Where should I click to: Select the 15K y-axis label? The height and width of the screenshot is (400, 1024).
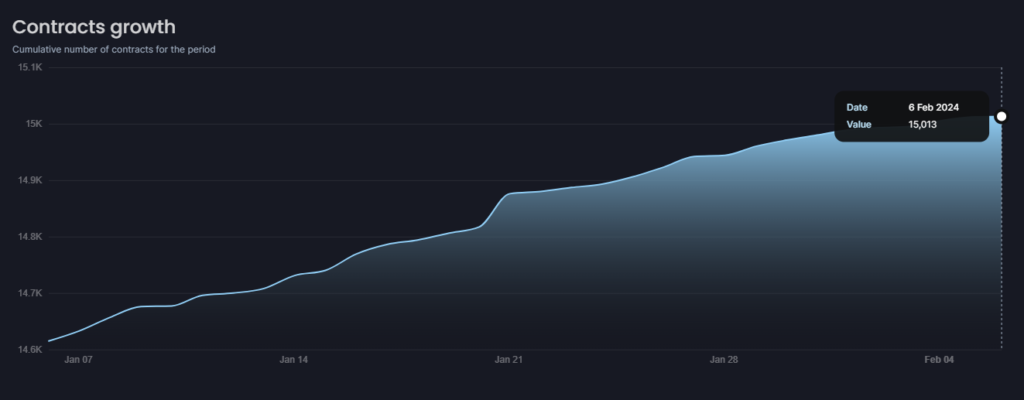click(x=32, y=124)
